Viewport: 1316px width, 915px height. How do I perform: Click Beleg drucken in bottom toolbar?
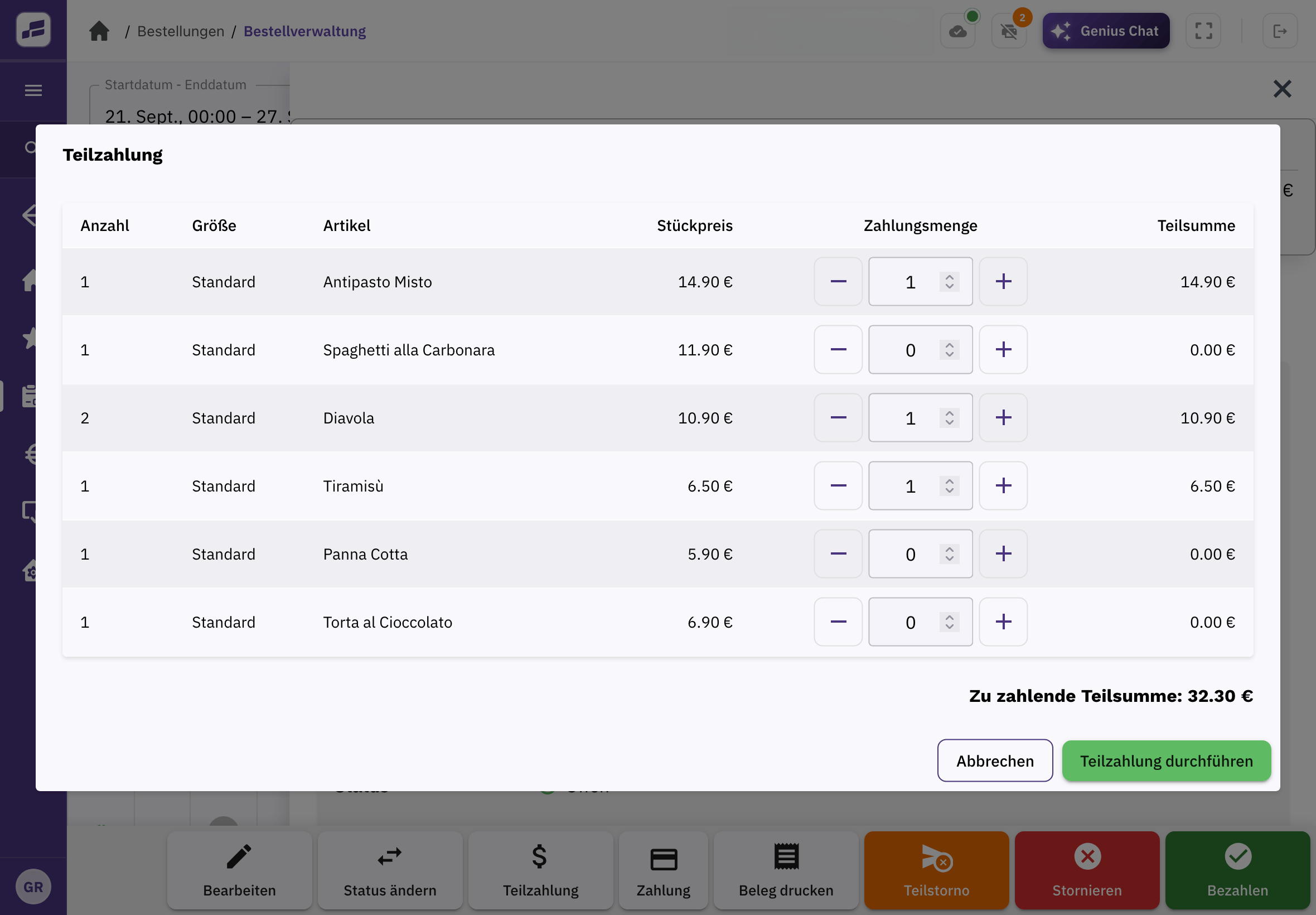point(786,870)
